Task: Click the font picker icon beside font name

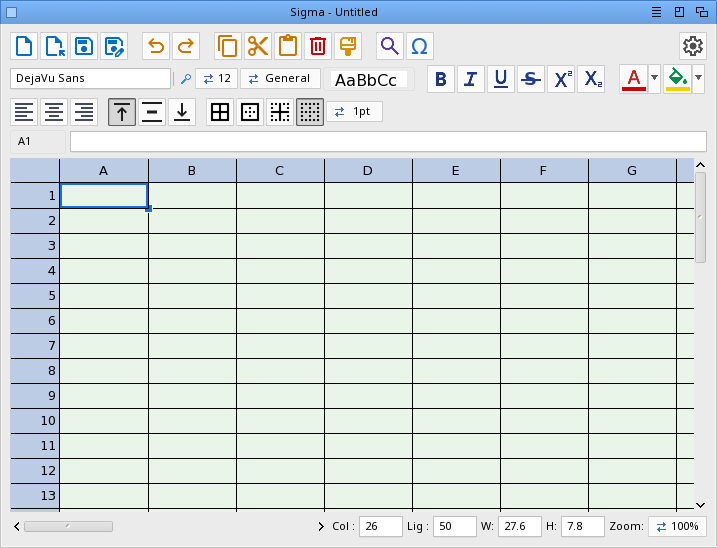Action: [185, 79]
